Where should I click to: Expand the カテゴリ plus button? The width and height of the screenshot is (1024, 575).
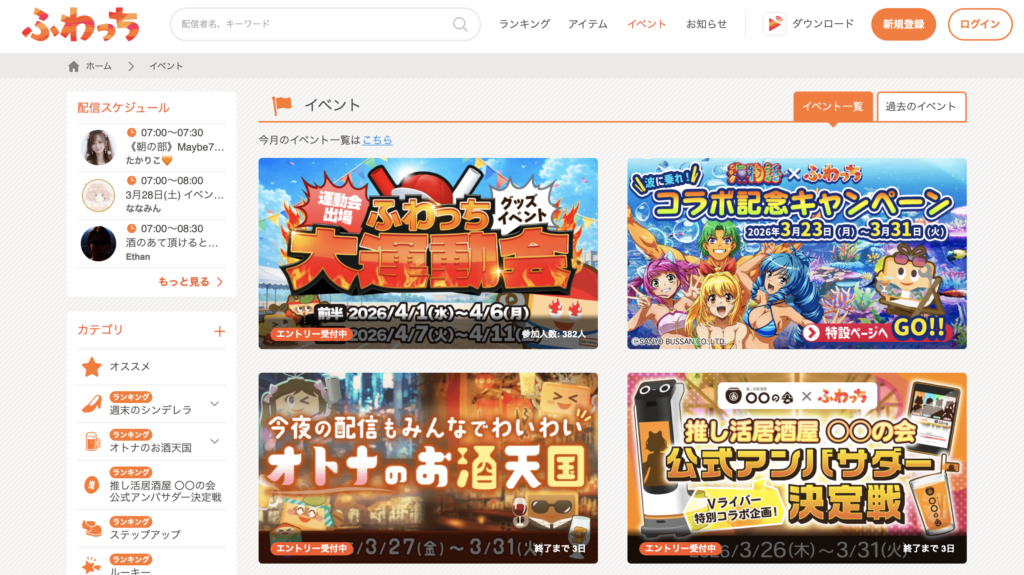coord(219,331)
